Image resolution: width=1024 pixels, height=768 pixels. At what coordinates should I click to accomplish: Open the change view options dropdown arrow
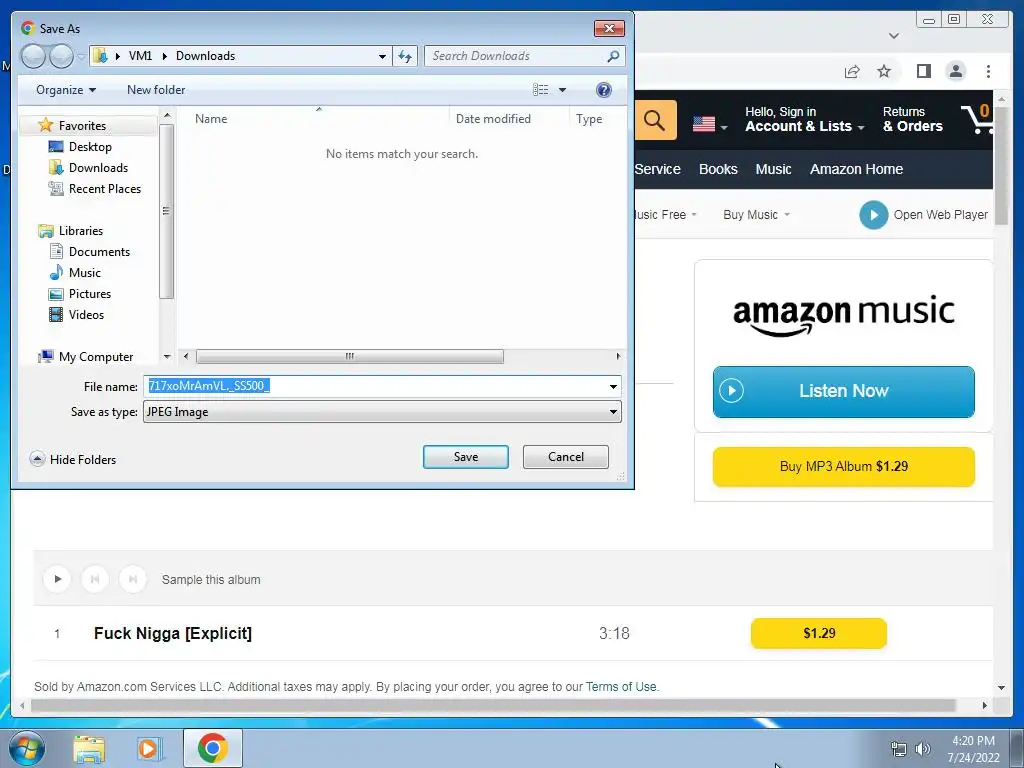pos(562,90)
